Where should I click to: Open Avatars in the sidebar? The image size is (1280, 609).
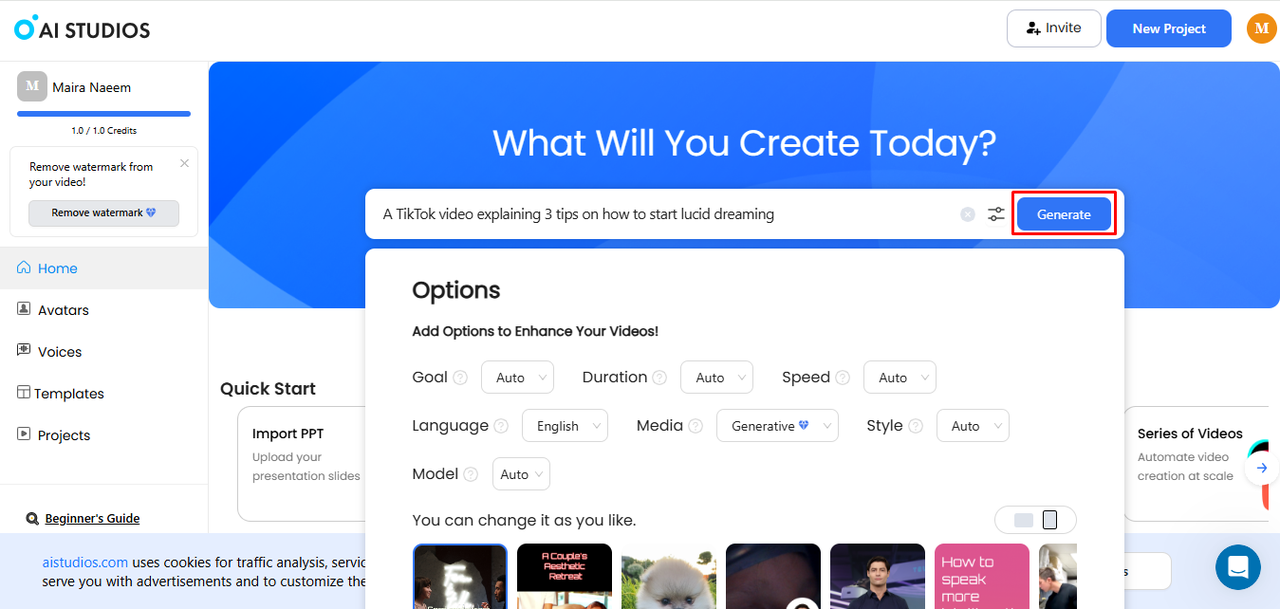tap(104, 310)
